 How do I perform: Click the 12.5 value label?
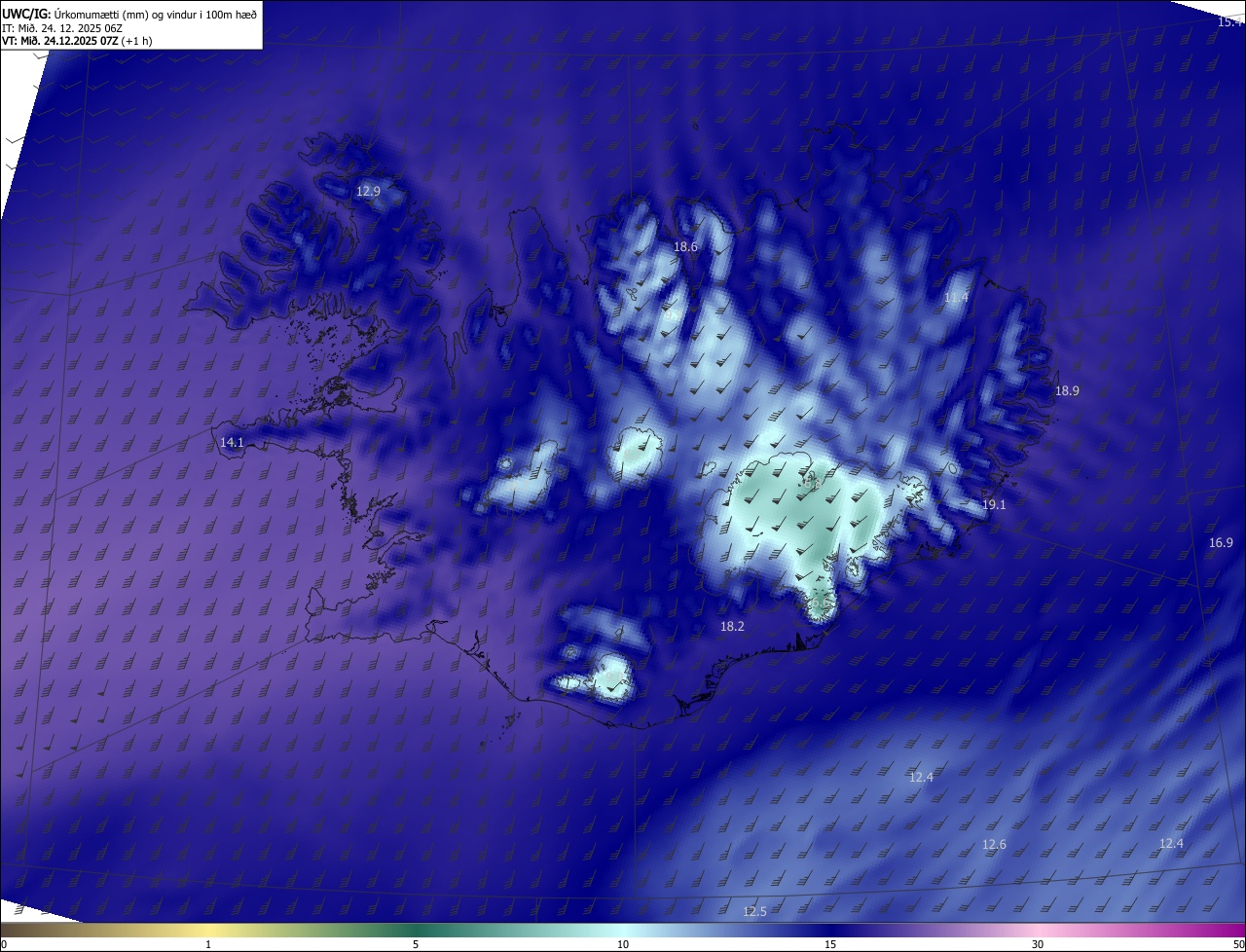pyautogui.click(x=754, y=911)
